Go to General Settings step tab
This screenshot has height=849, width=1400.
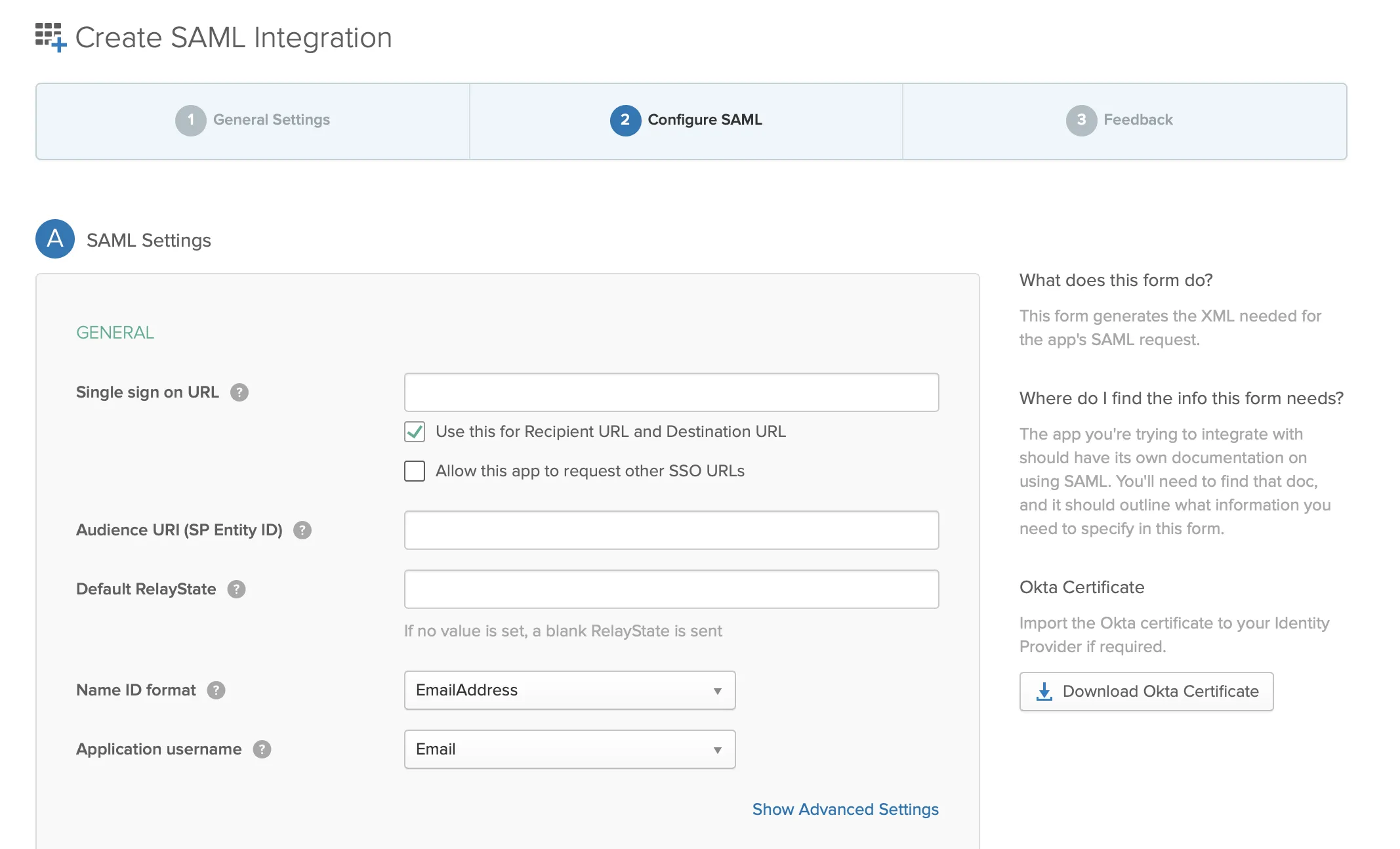(253, 121)
